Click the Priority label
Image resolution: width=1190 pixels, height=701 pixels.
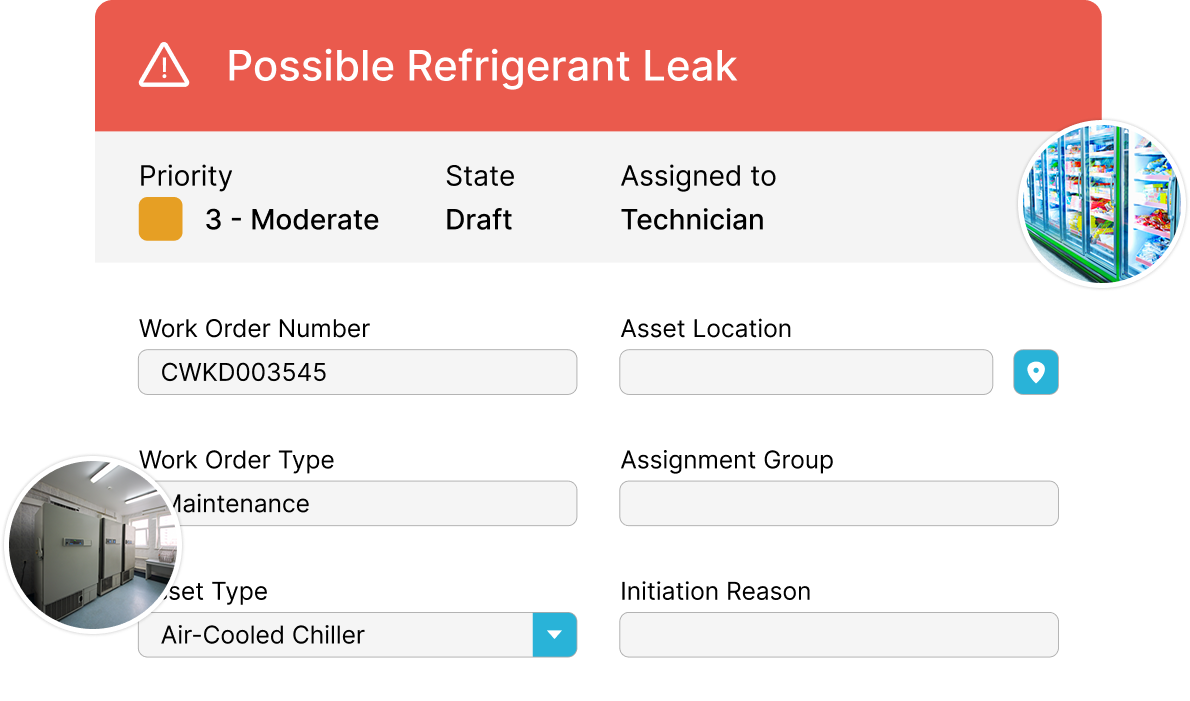click(185, 176)
